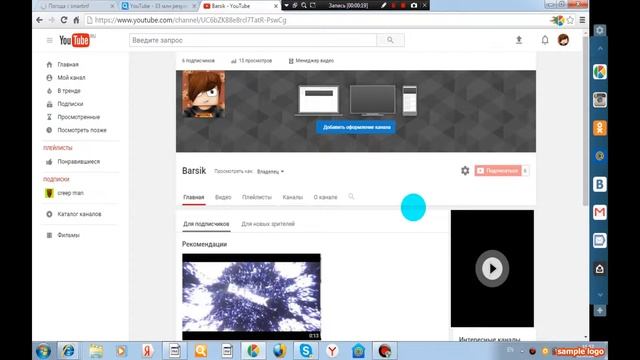Click the recorder camera snapshot icon
Viewport: 640px width, 360px height.
click(414, 5)
